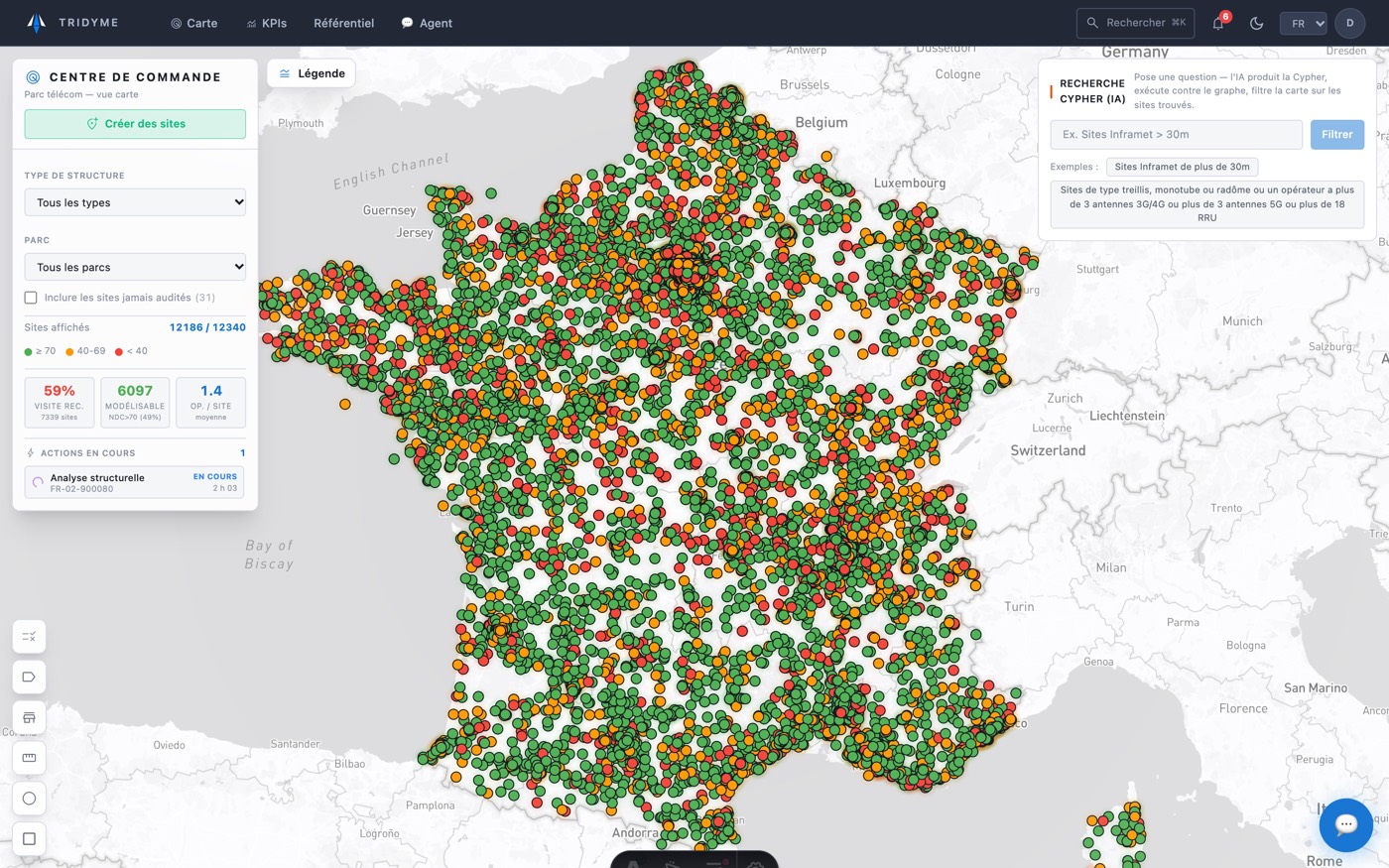Open the Carte navigation tab
The image size is (1389, 868).
[x=193, y=23]
